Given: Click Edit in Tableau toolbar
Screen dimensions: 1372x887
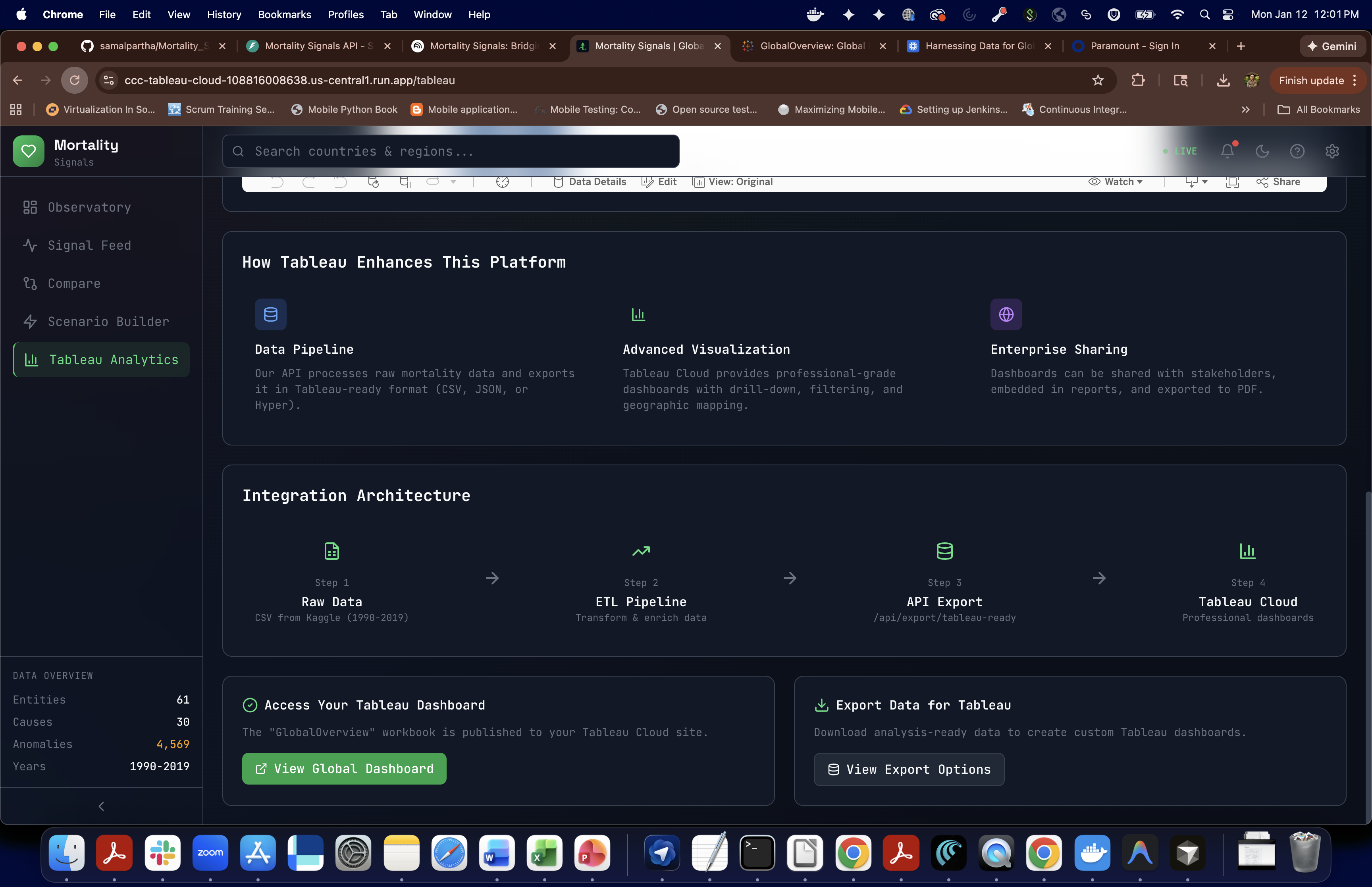Looking at the screenshot, I should click(x=659, y=182).
